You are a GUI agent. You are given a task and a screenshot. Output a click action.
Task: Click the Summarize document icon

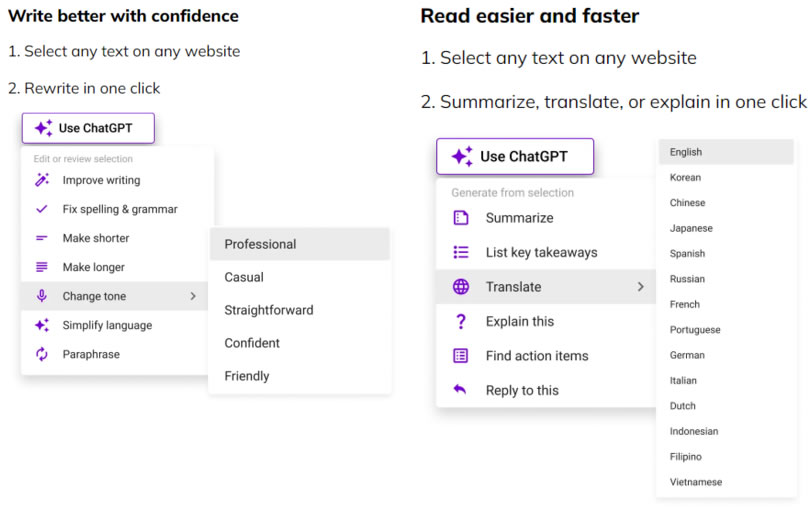click(x=461, y=218)
